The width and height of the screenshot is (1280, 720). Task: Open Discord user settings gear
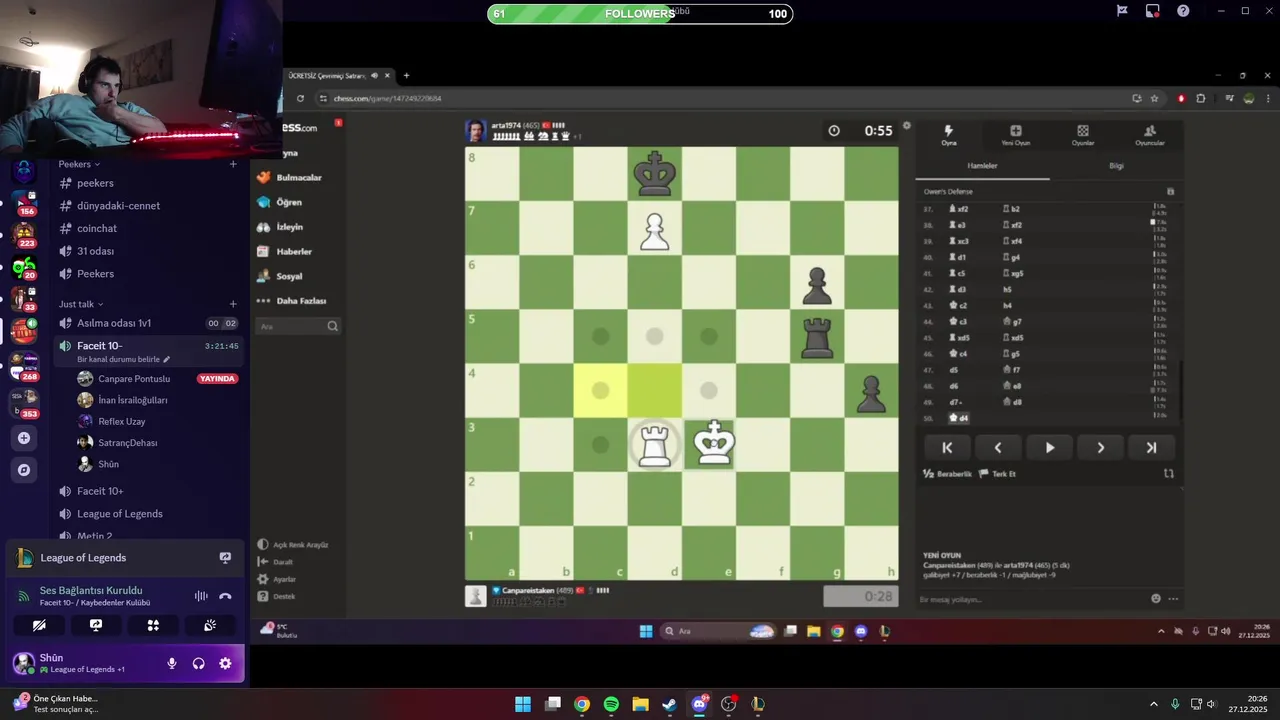click(x=225, y=663)
